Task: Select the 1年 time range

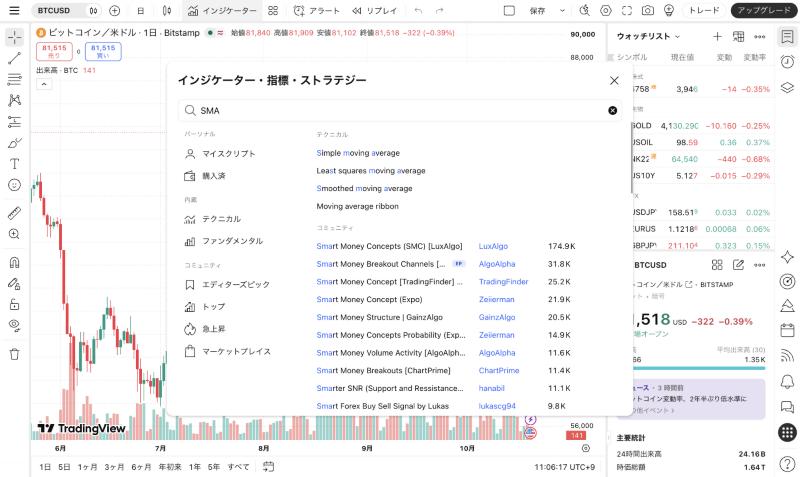Action: [194, 467]
